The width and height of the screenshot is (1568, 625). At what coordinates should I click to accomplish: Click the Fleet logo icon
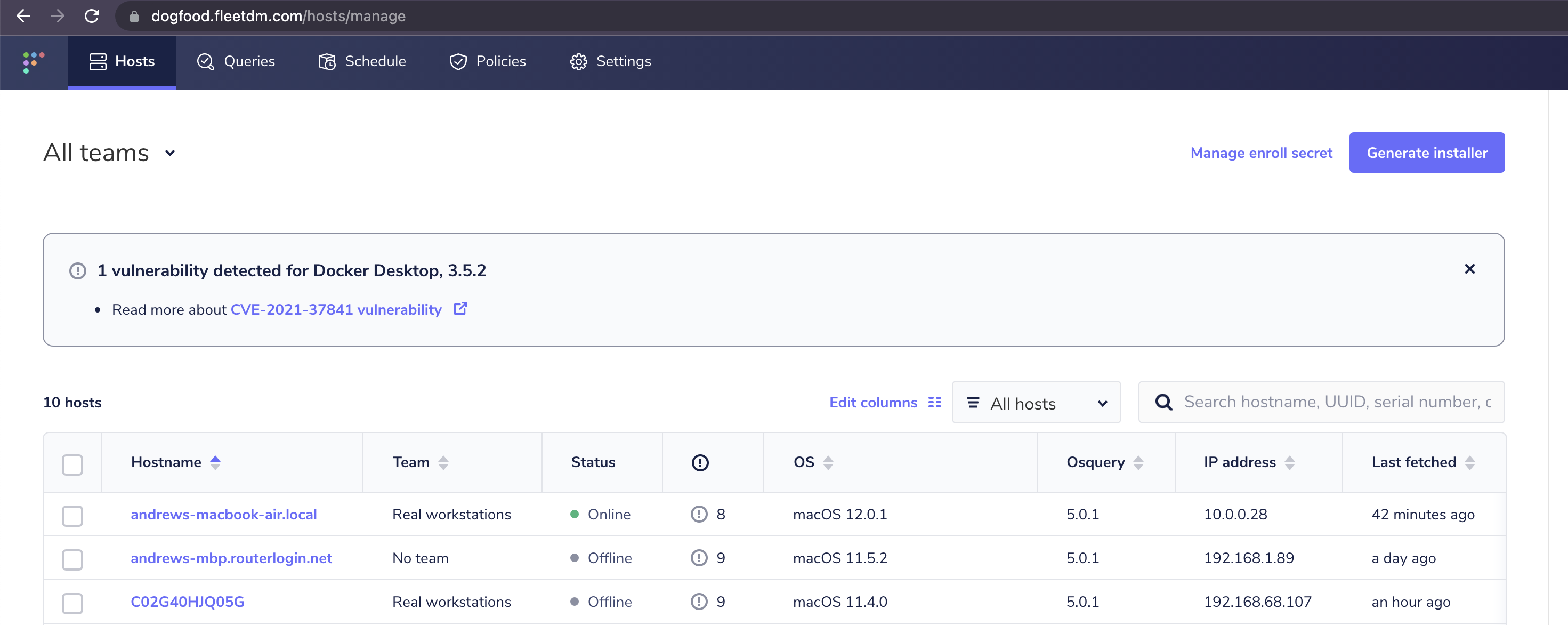[x=34, y=62]
